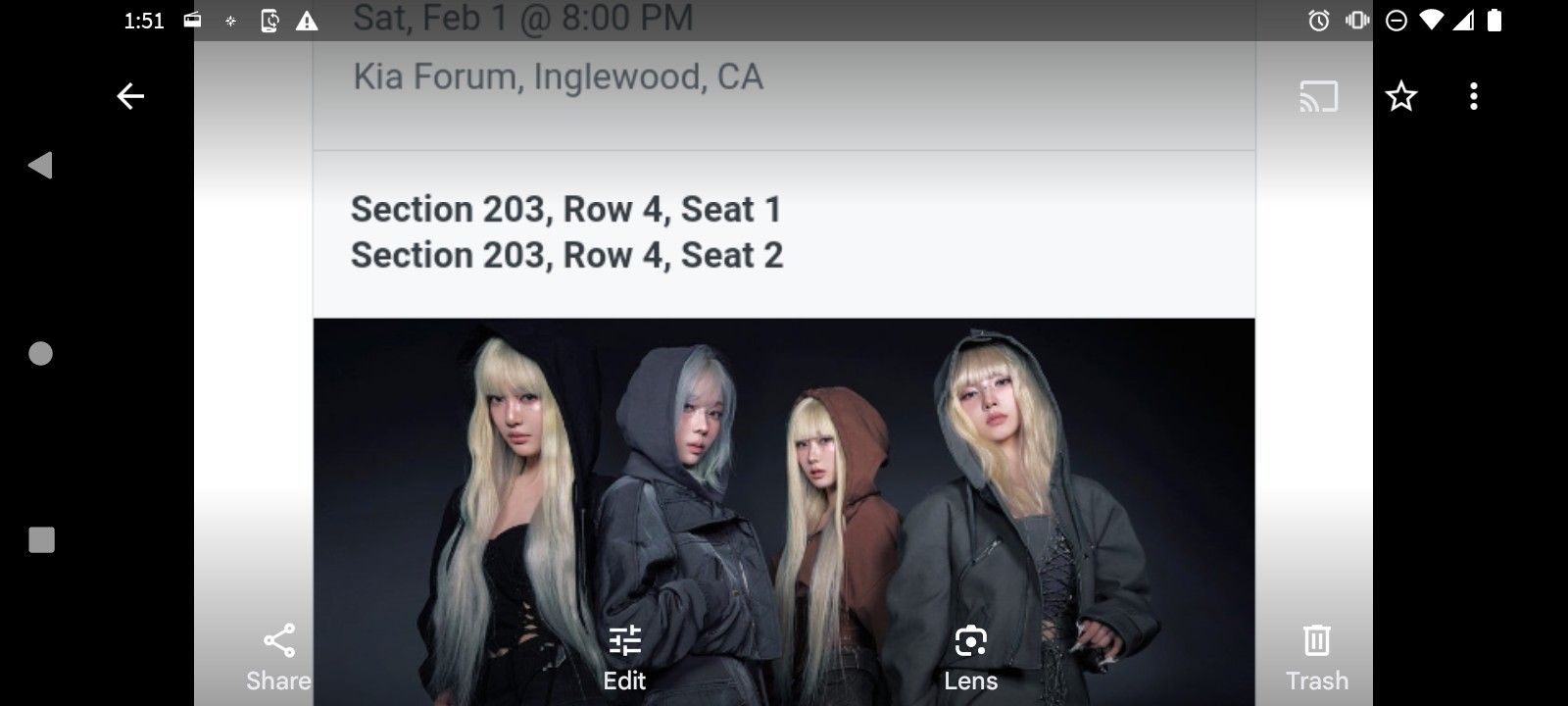Screen dimensions: 1568x706
Task: Share this photo
Action: 278,658
